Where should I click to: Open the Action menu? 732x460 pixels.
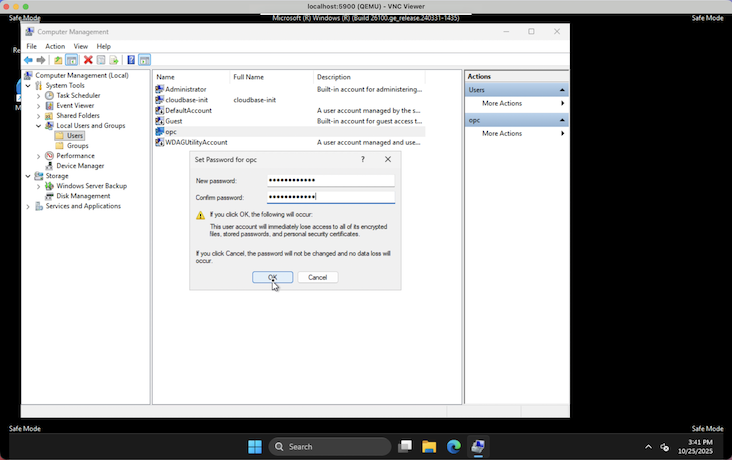coord(55,46)
